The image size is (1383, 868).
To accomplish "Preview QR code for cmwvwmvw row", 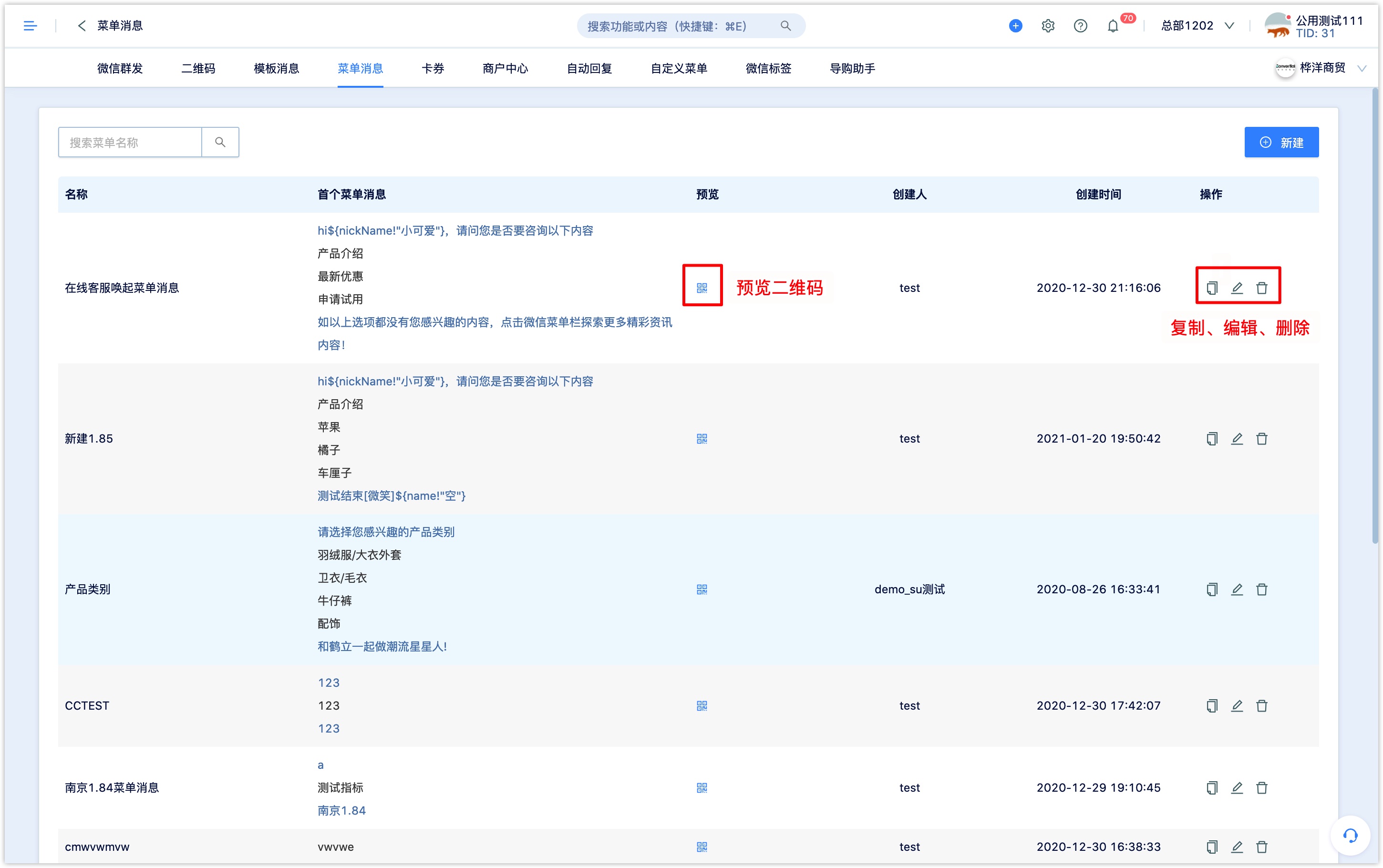I will [x=701, y=847].
